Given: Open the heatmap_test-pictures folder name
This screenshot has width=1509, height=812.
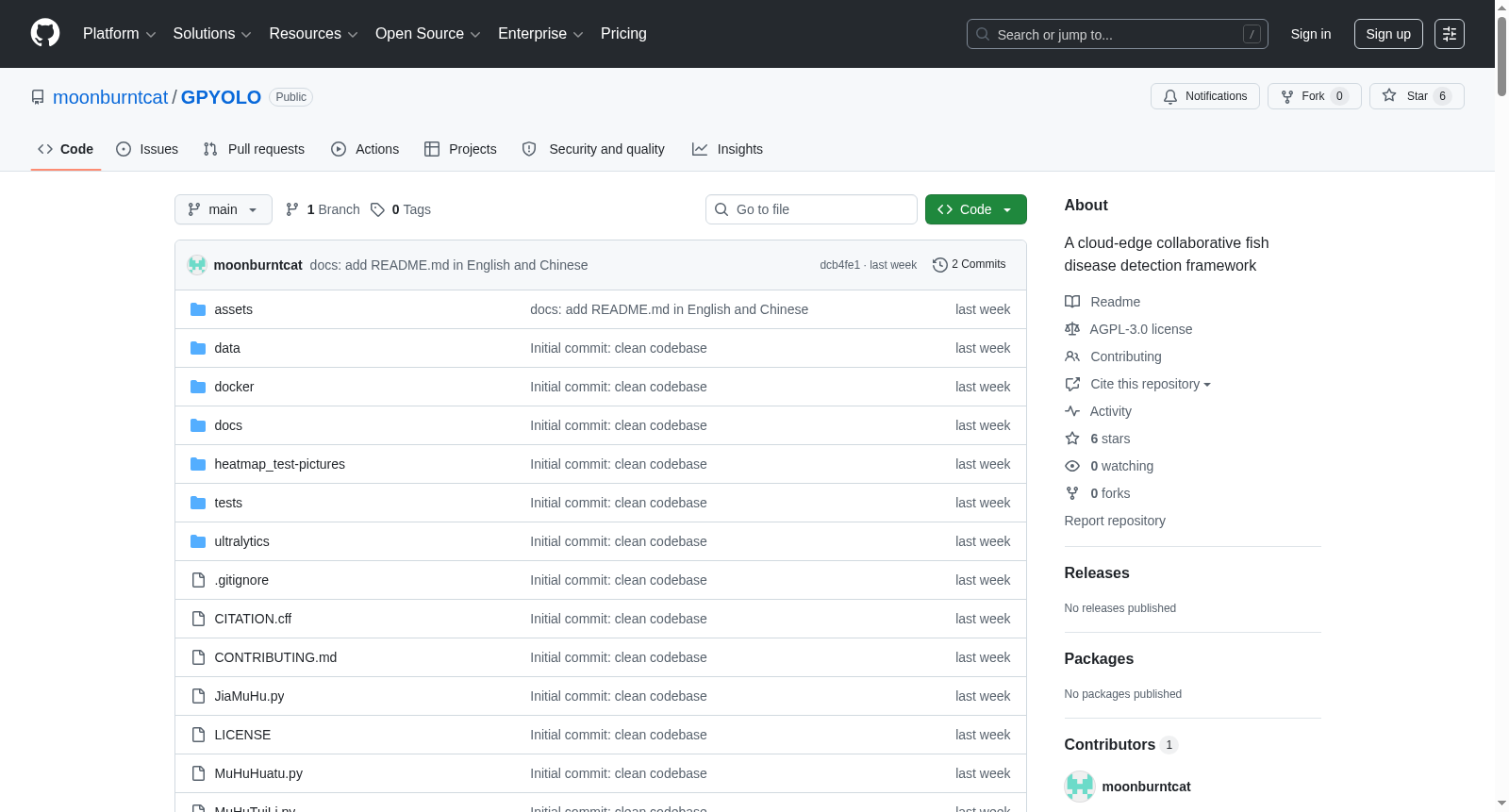Looking at the screenshot, I should tap(279, 464).
